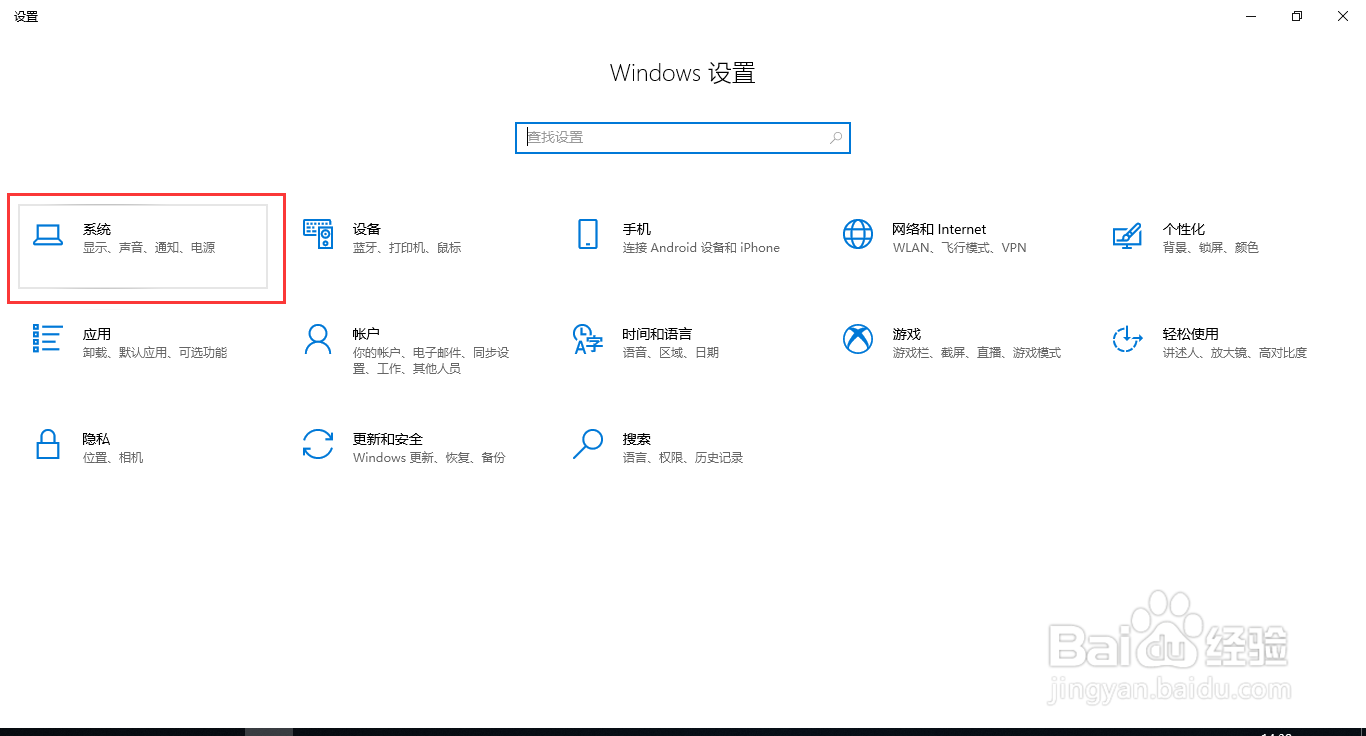1366x736 pixels.
Task: Click Windows 更新、恢复、备份 description
Action: [x=429, y=458]
